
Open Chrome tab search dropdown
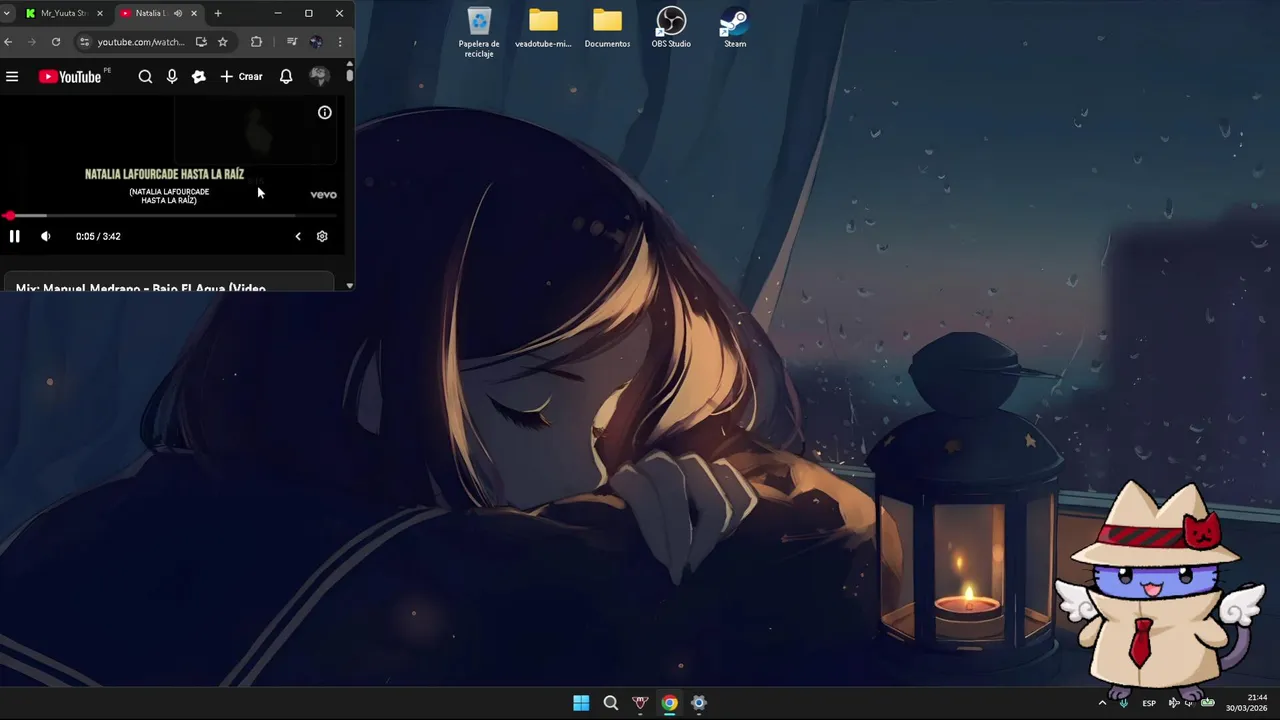8,13
